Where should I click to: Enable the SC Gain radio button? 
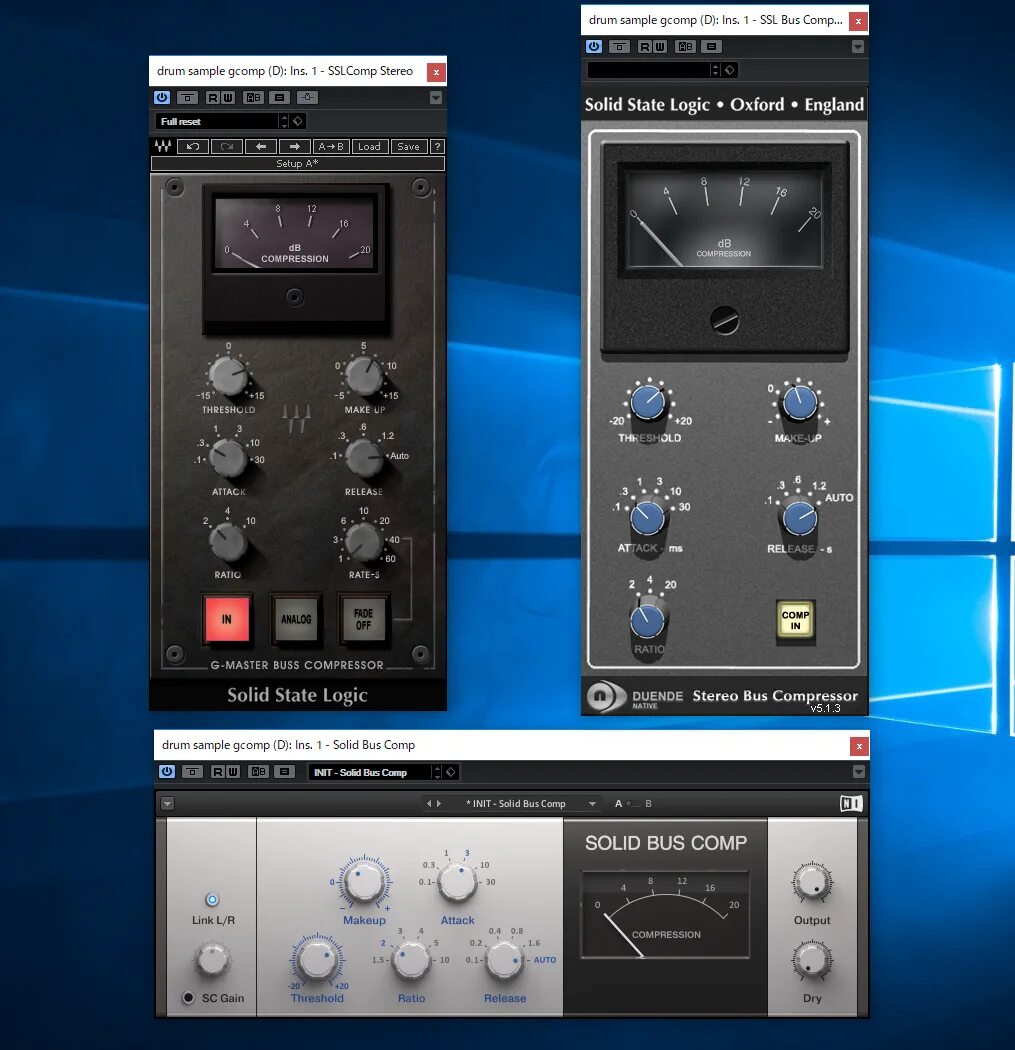tap(188, 998)
